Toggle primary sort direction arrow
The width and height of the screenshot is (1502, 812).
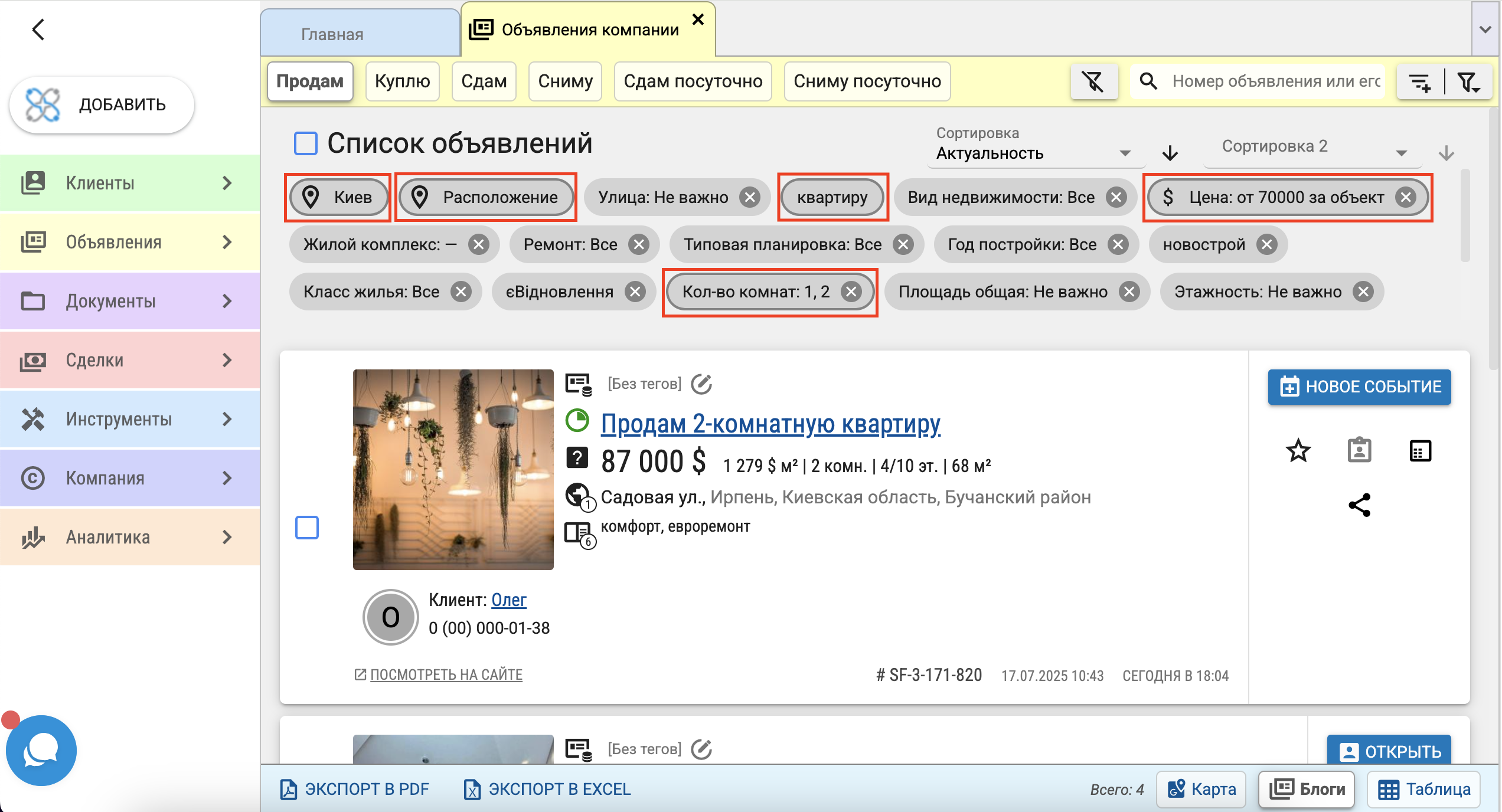coord(1170,153)
